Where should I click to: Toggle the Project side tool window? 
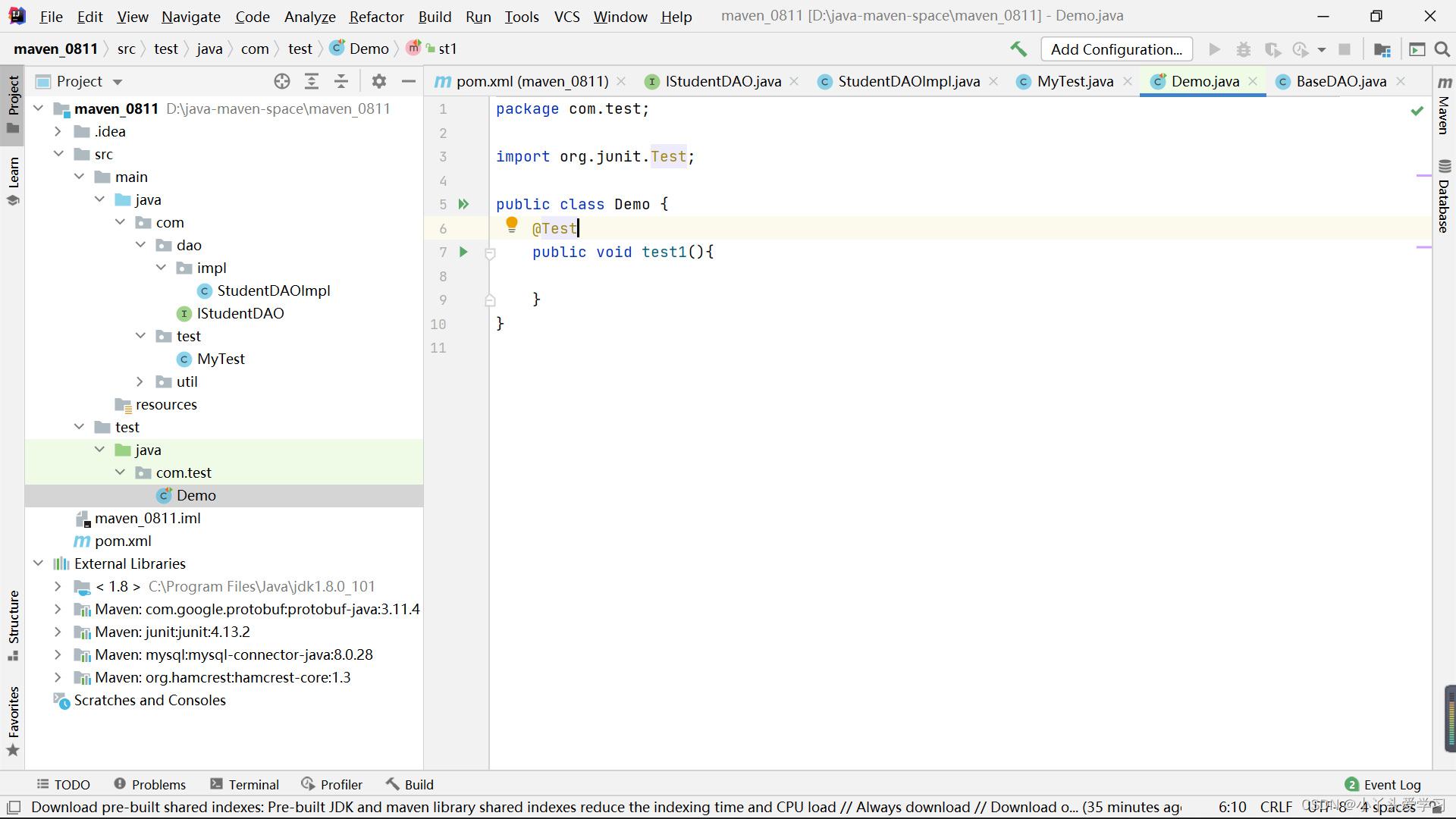13,104
